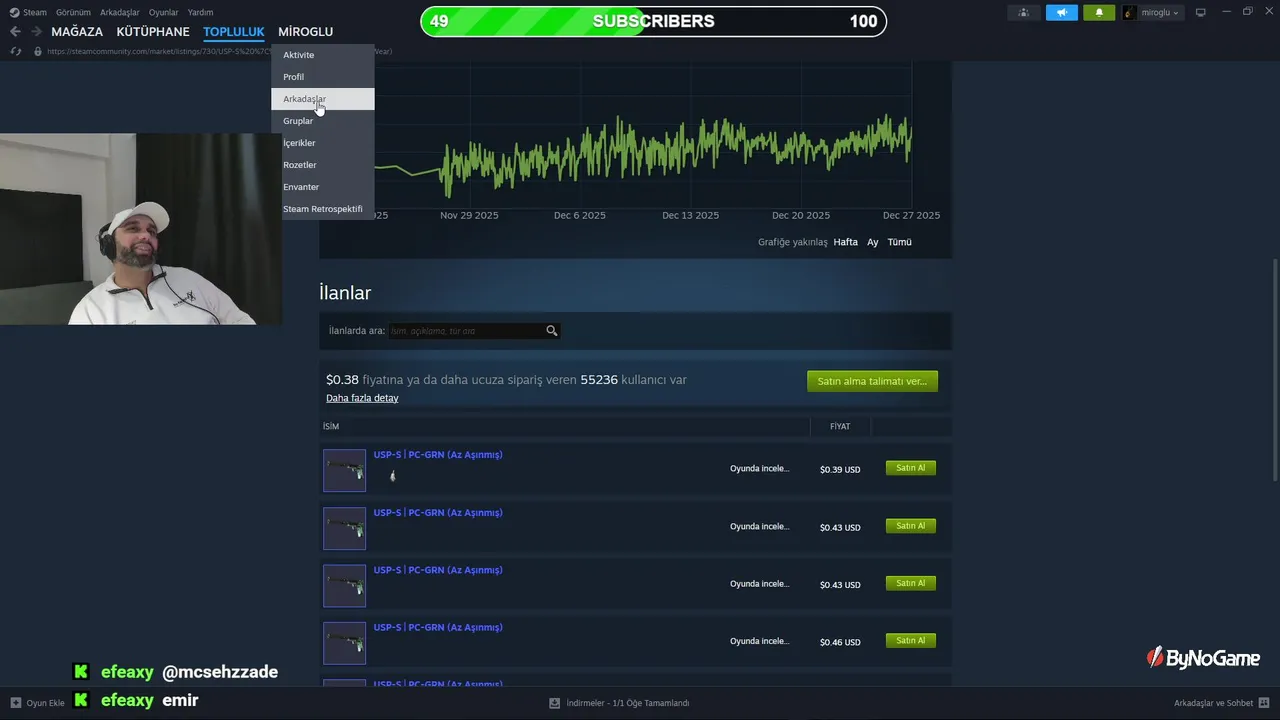Click Oyunda incele for the $0.39 listing
This screenshot has height=720, width=1280.
[759, 468]
